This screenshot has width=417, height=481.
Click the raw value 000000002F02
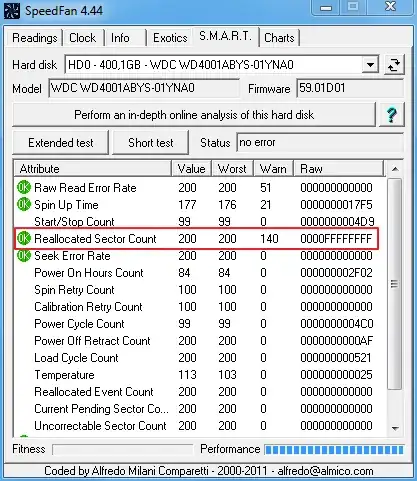click(336, 273)
